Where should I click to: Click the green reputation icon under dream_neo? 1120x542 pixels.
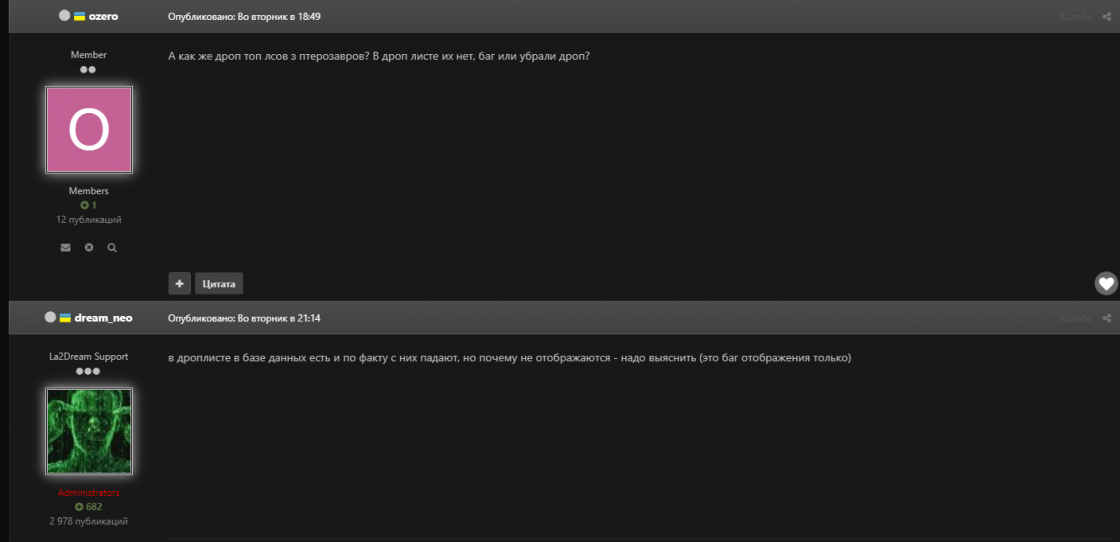80,507
